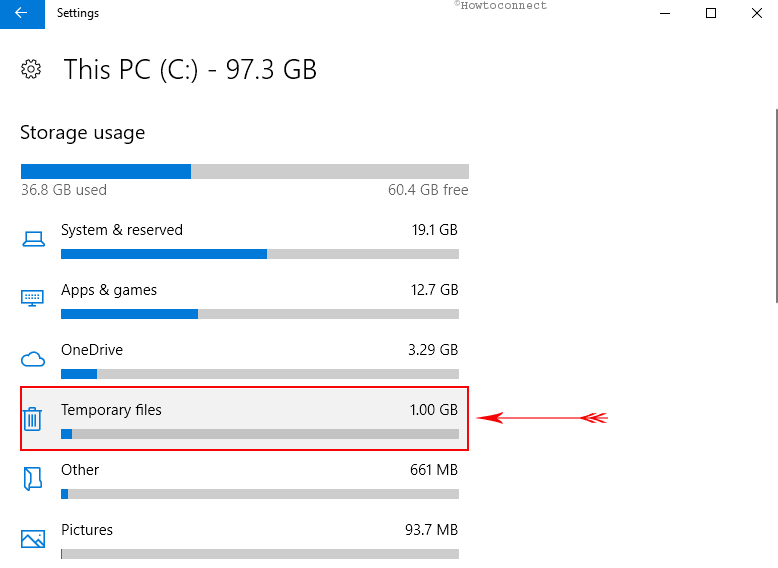The image size is (778, 568).
Task: Click the 3.29 GB size value
Action: (433, 350)
